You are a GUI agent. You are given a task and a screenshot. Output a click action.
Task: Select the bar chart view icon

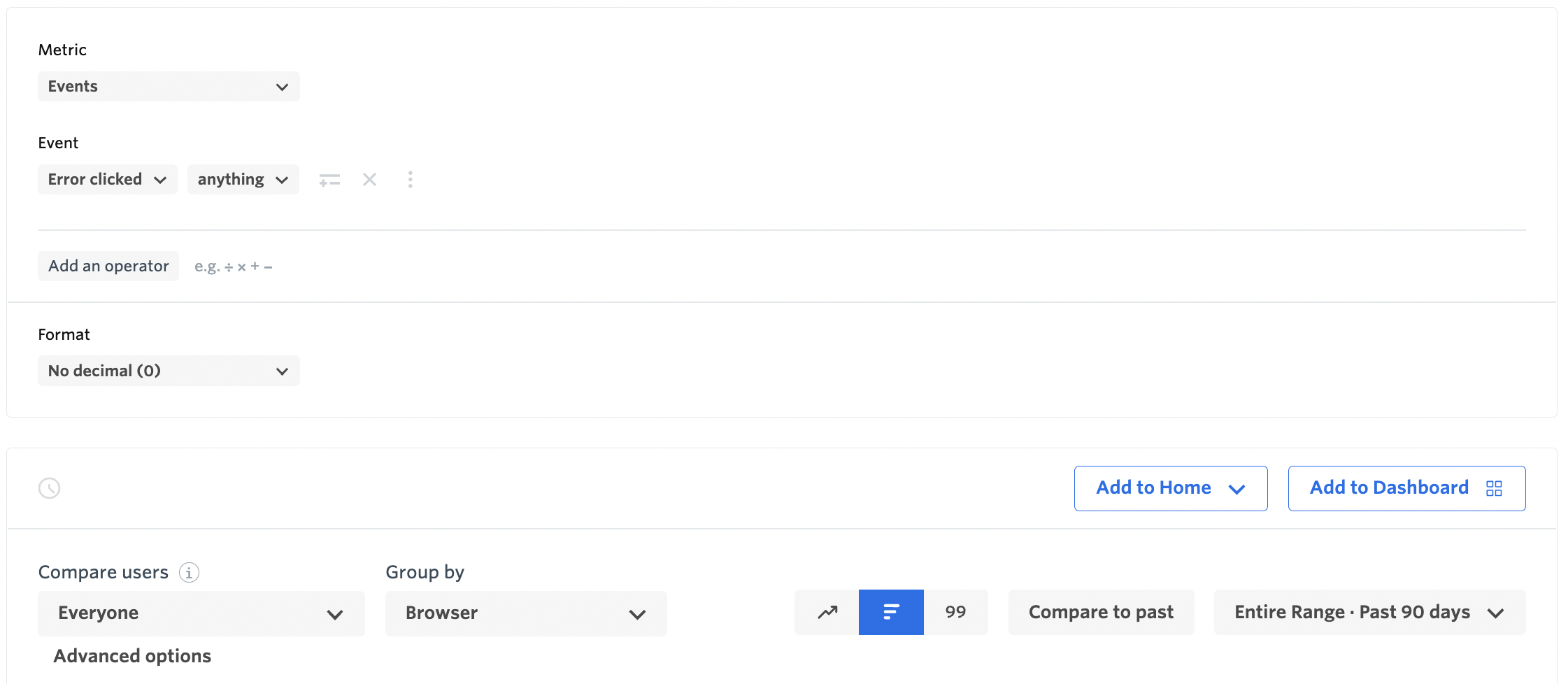[891, 612]
